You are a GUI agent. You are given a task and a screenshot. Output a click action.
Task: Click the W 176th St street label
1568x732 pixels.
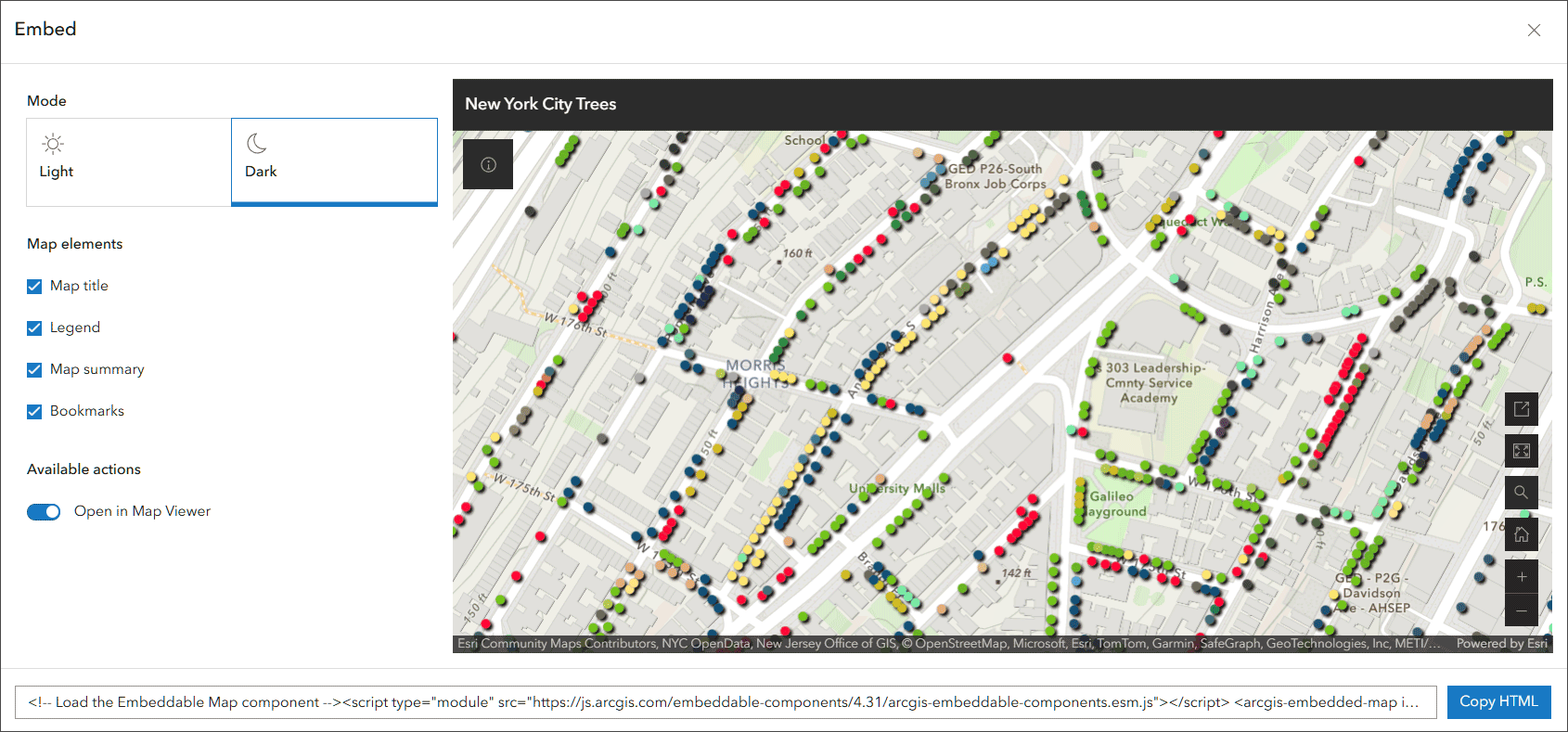(575, 324)
